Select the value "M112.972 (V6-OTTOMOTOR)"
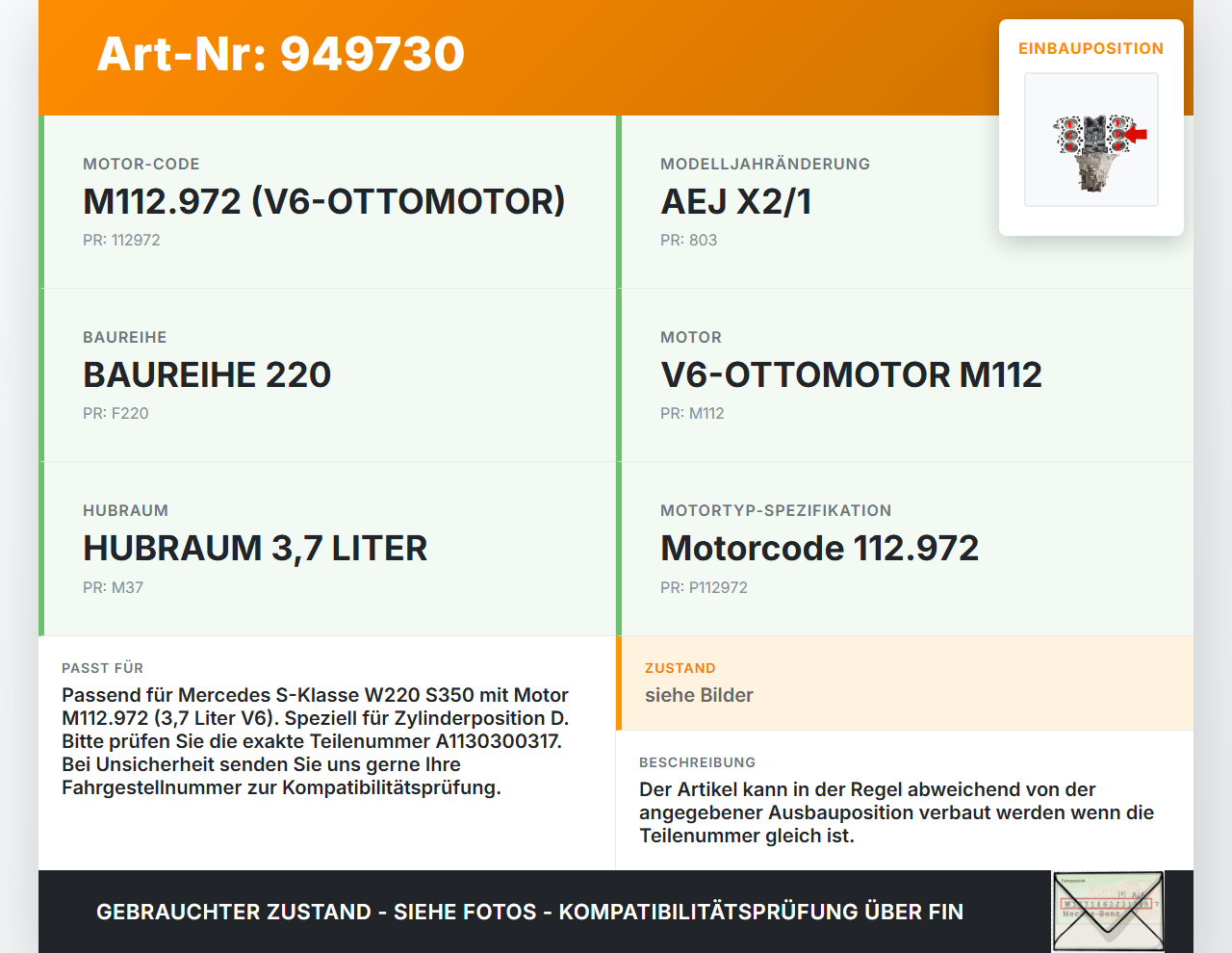The height and width of the screenshot is (953, 1232). coord(324,201)
